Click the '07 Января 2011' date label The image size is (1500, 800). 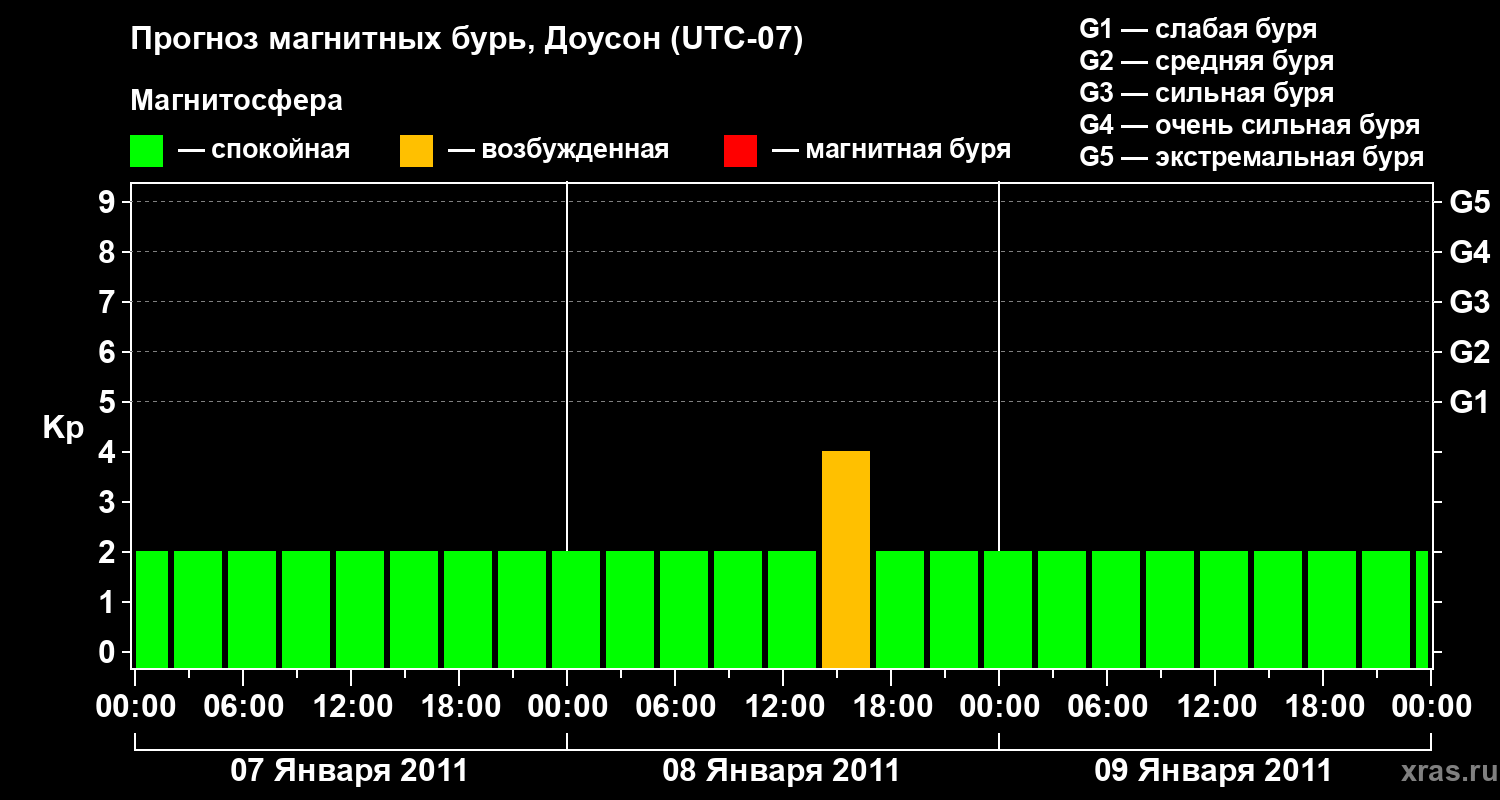(349, 771)
